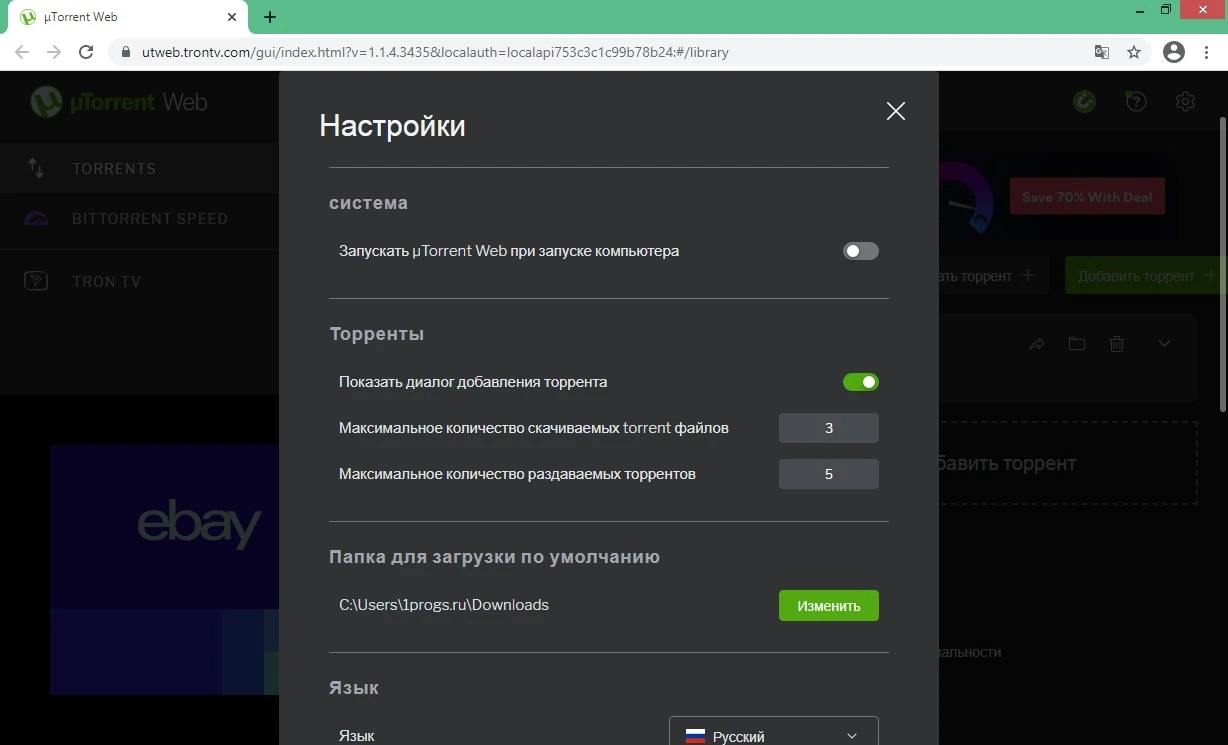This screenshot has height=745, width=1228.
Task: Reload the page in Chrome
Action: 86,52
